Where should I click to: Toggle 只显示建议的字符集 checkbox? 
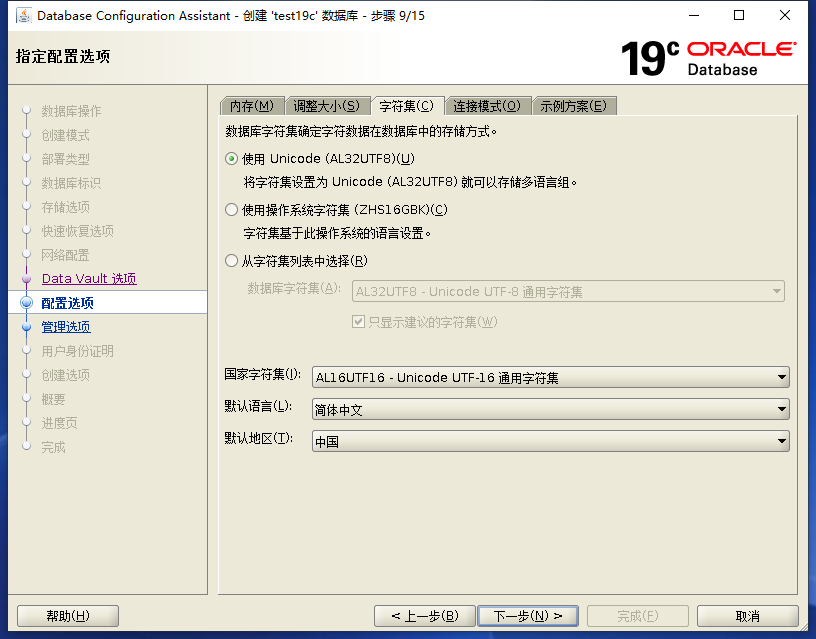coord(358,322)
